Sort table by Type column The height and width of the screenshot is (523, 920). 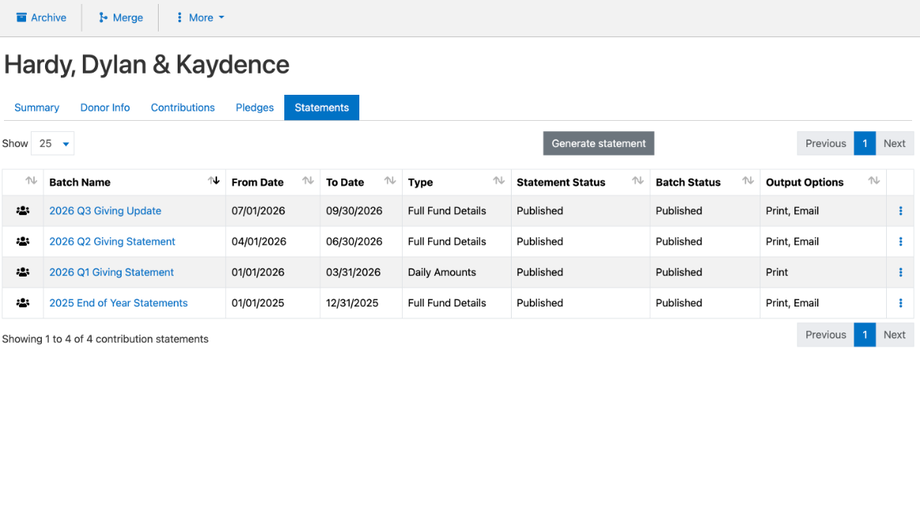[456, 182]
